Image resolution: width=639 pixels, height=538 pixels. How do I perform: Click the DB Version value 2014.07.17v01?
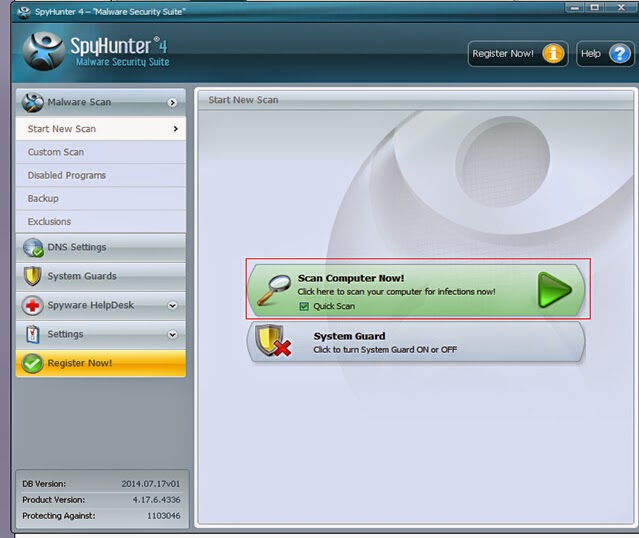(150, 484)
